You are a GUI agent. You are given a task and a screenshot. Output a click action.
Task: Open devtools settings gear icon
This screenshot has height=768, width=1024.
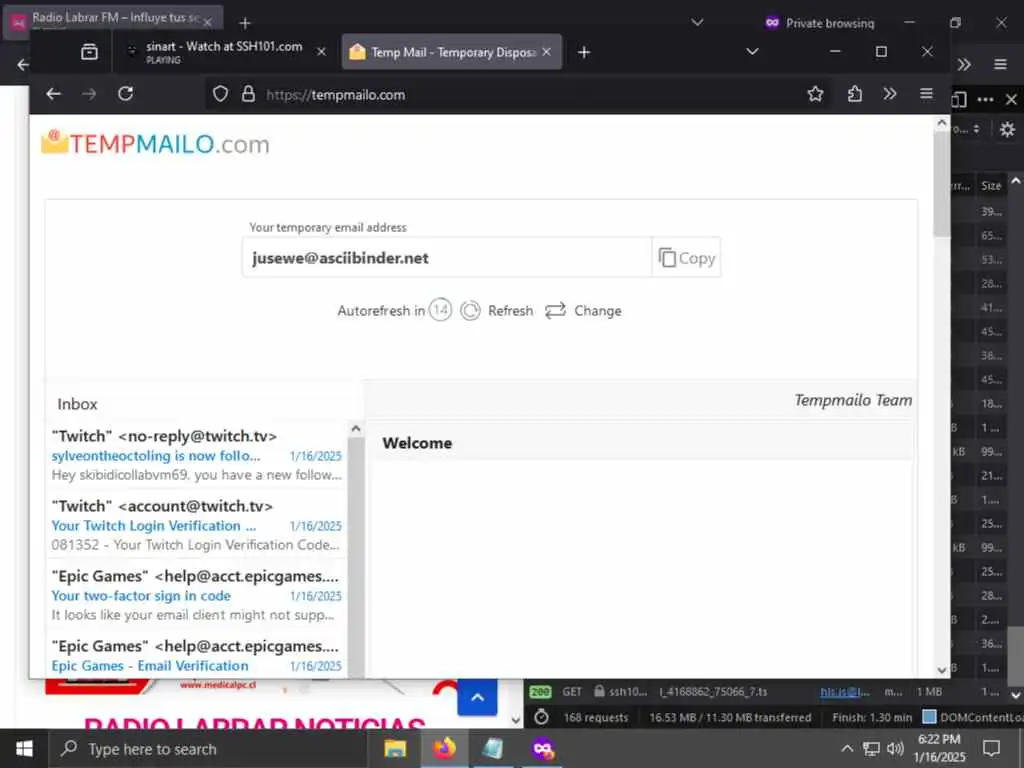[x=1007, y=129]
